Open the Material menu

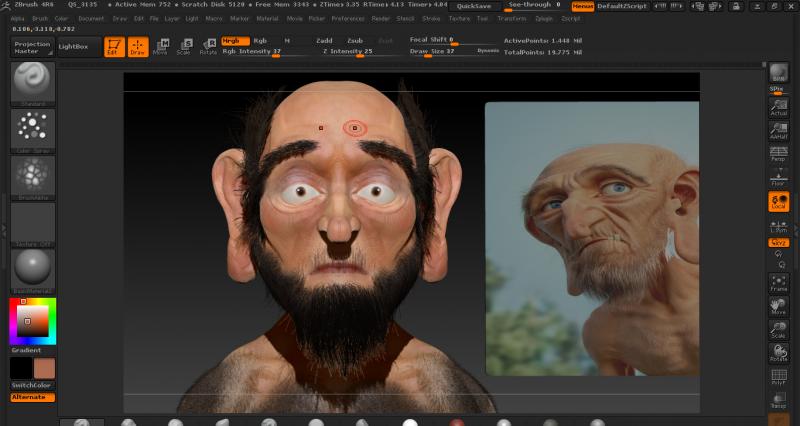point(267,19)
